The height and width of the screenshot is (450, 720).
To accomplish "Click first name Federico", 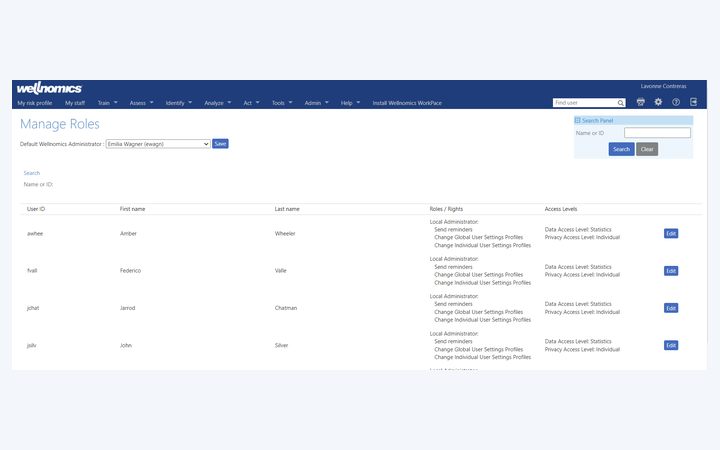I will [x=130, y=271].
